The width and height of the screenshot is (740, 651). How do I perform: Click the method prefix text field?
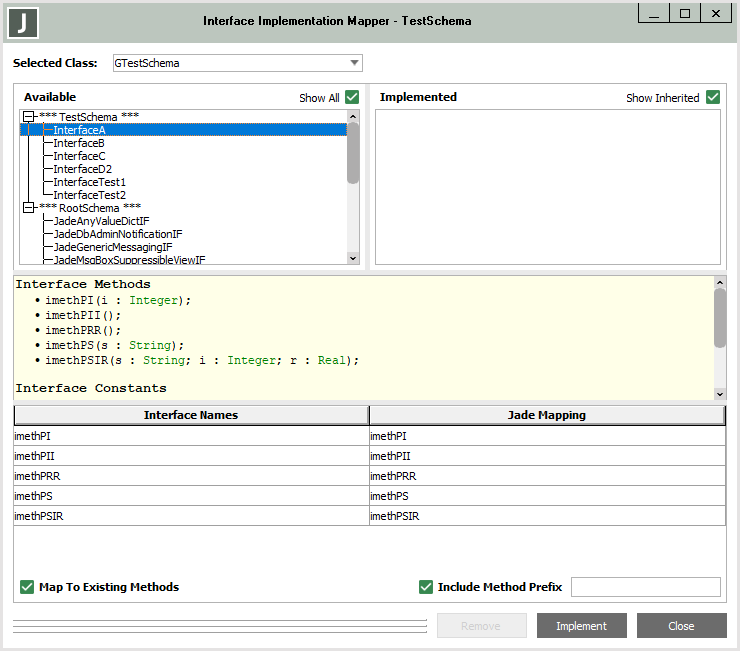pyautogui.click(x=645, y=587)
